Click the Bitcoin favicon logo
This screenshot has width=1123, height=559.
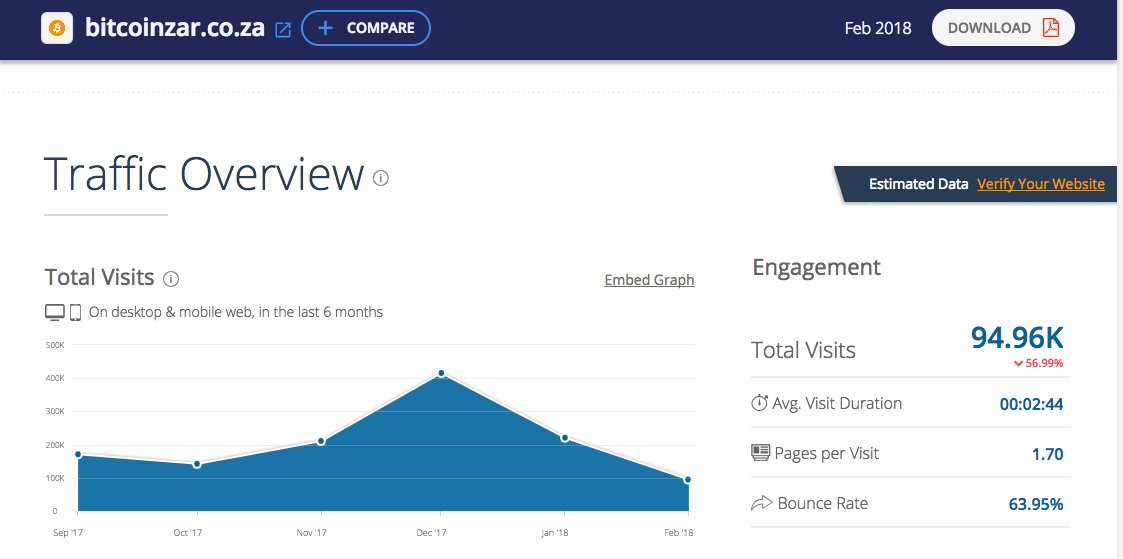(57, 29)
